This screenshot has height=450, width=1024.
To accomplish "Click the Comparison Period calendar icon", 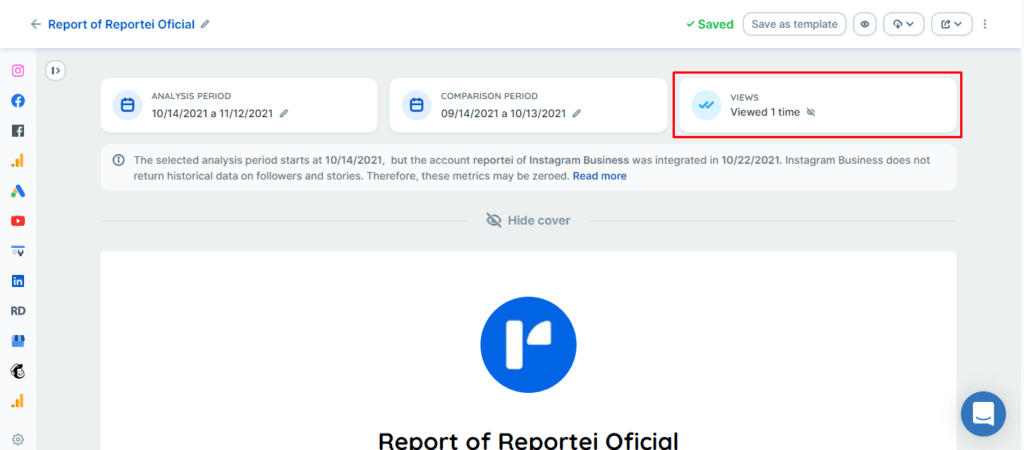I will (417, 105).
